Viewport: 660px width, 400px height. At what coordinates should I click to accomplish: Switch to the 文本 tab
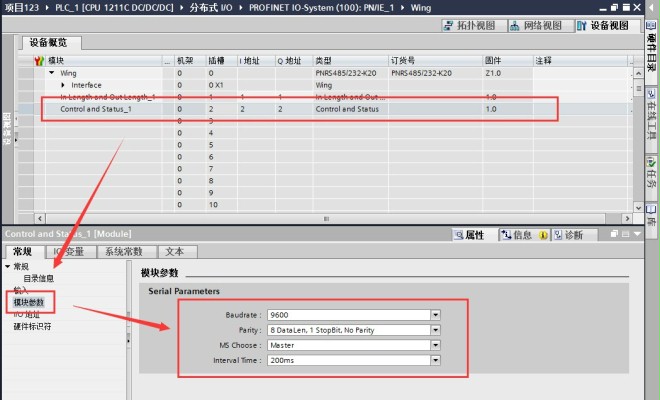tap(174, 252)
